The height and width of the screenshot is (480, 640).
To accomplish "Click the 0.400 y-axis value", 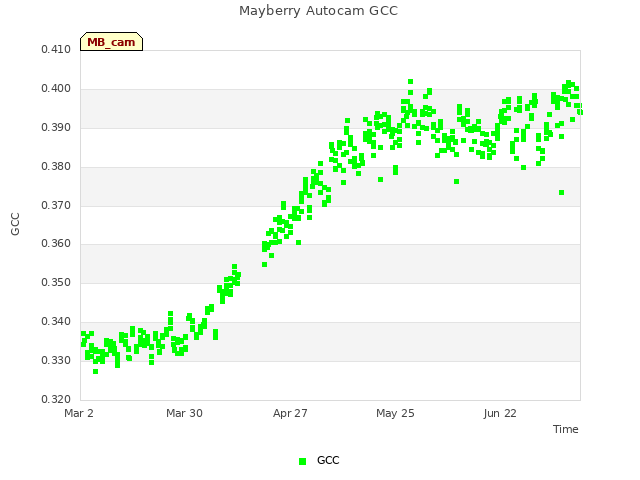I will pos(56,88).
